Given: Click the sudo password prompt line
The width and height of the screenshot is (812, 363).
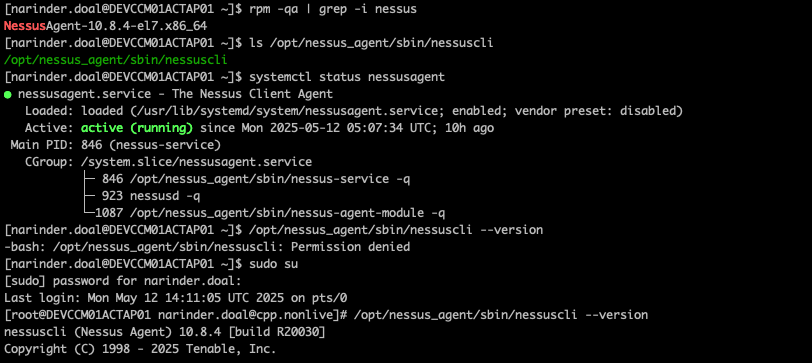Looking at the screenshot, I should click(x=123, y=281).
